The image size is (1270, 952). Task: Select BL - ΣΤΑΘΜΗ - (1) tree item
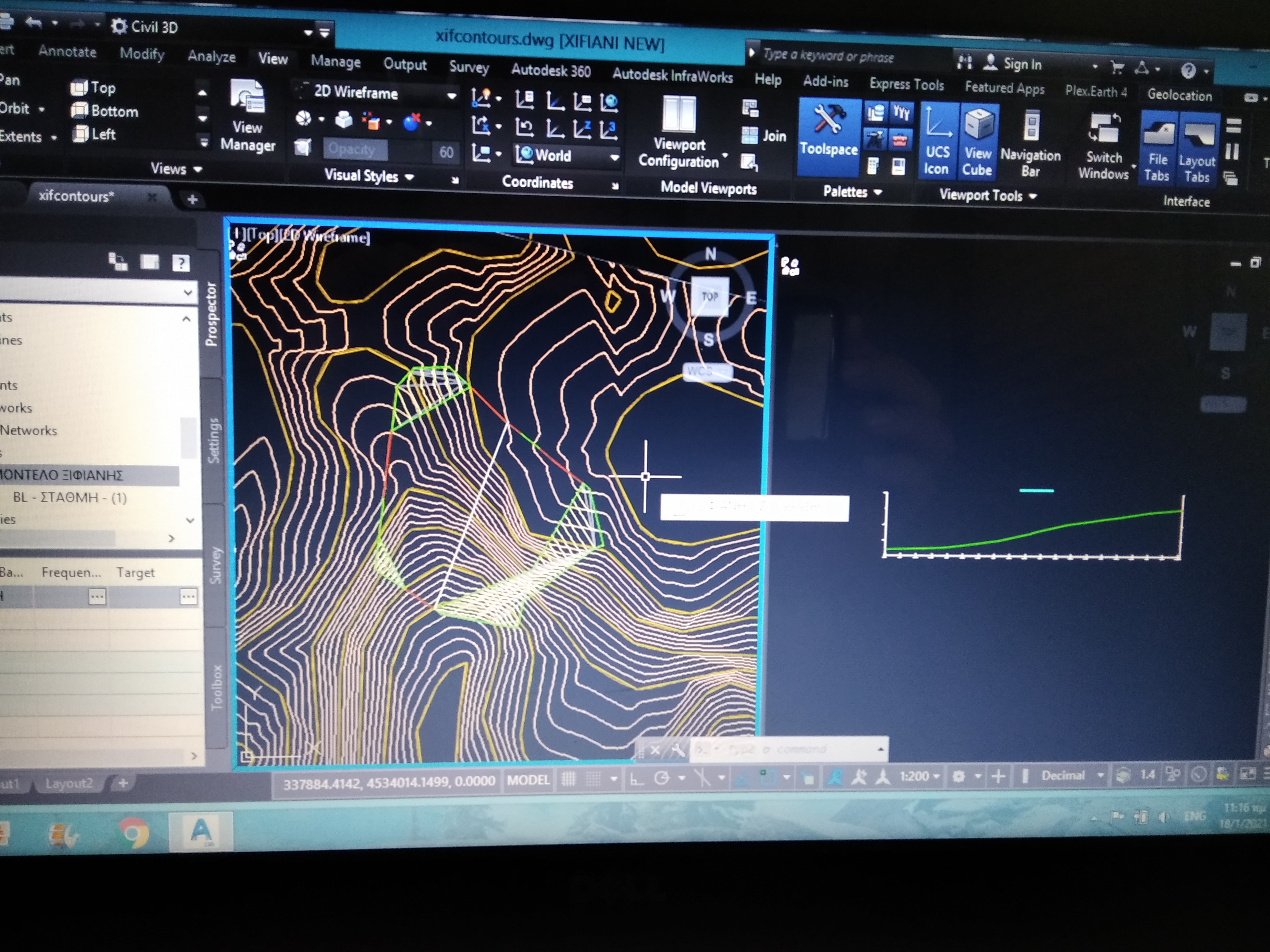click(70, 497)
